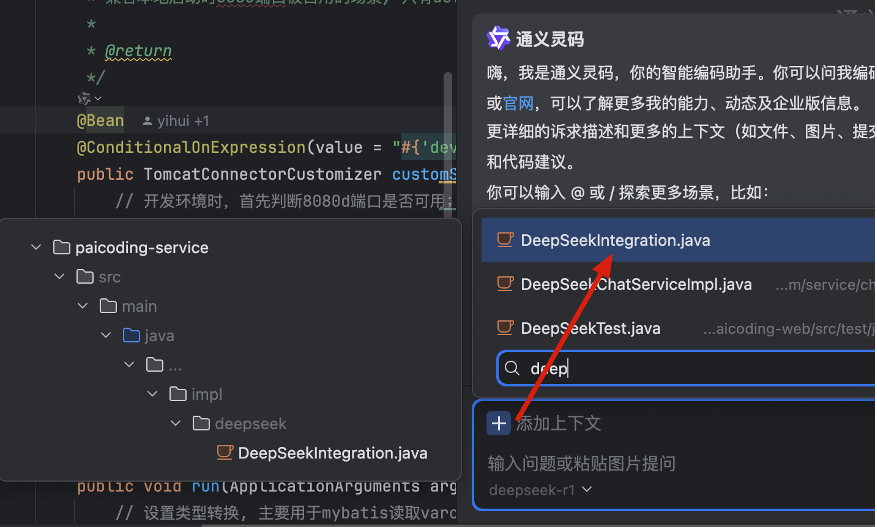877x527 pixels.
Task: Click the Java file icon beside DeepSeekChatServiceImpl.java
Action: point(505,284)
